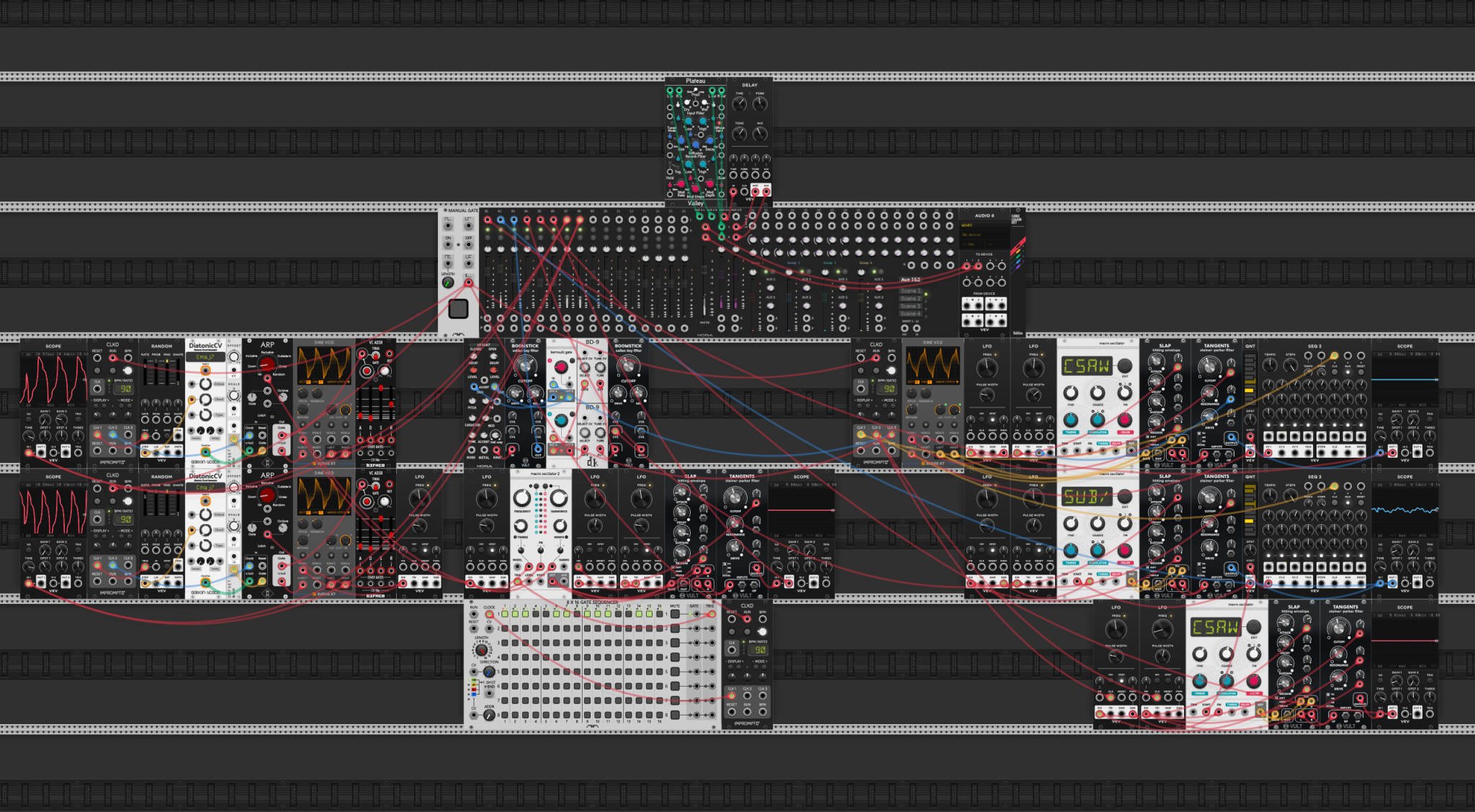Click the lit BPM button on CLKD beside Gate Sequencer
The height and width of the screenshot is (812, 1475).
[763, 632]
